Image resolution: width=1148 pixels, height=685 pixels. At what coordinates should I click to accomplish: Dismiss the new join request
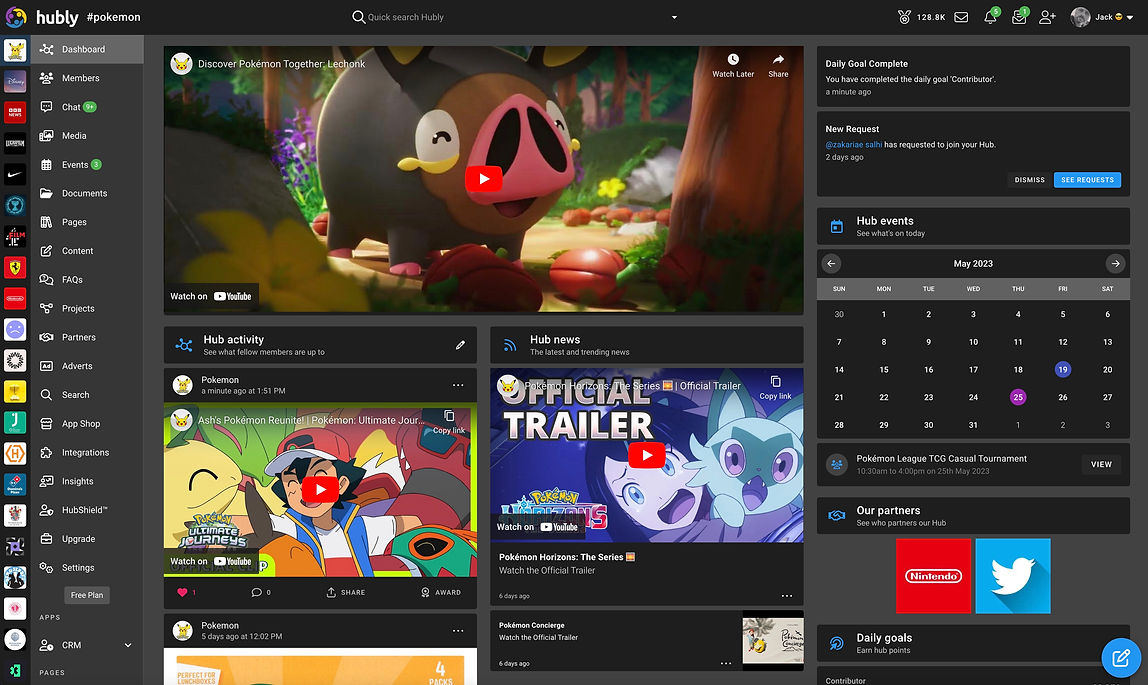[x=1029, y=180]
